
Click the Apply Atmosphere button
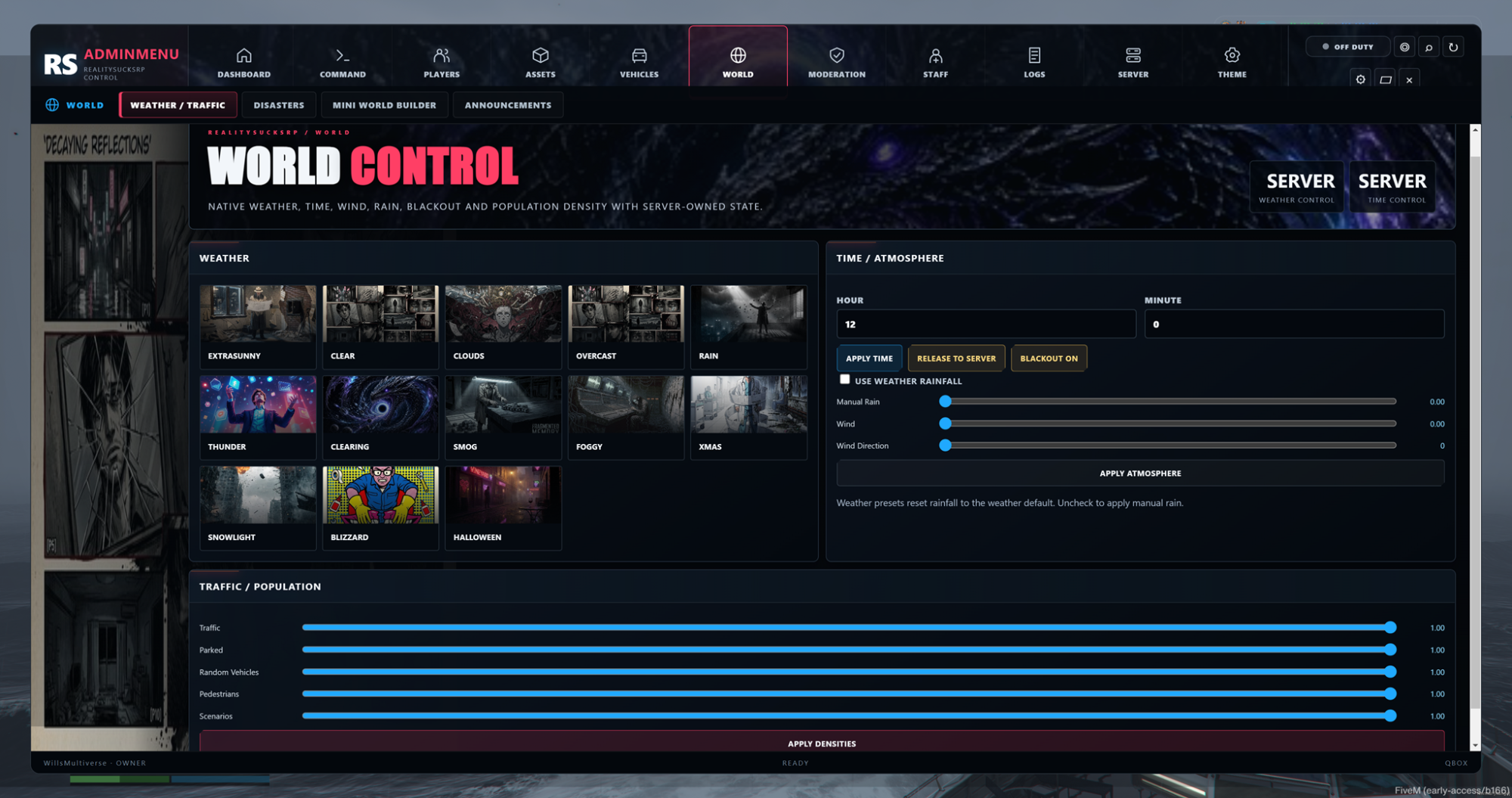click(x=1140, y=474)
